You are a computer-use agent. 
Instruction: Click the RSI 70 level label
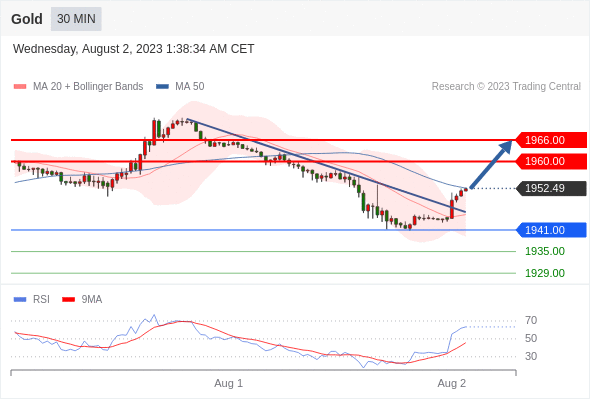pos(531,321)
